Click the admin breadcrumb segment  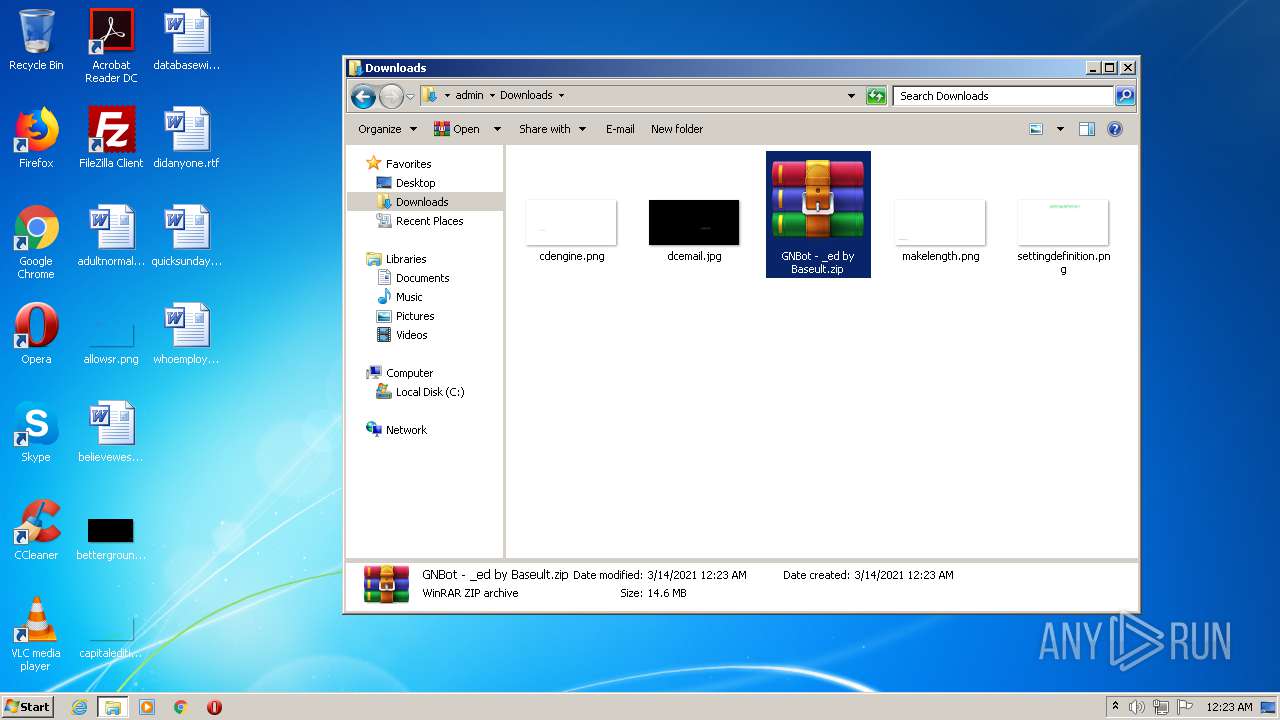[x=469, y=96]
